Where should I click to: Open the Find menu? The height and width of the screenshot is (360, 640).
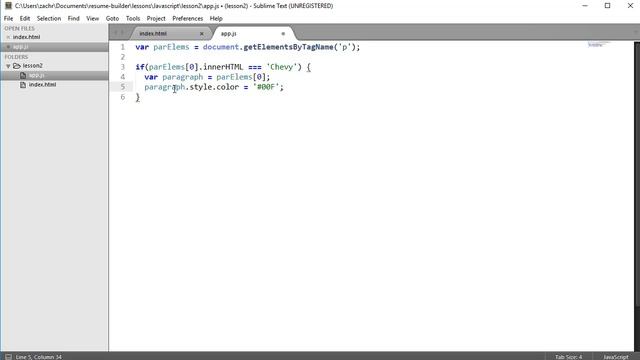click(73, 18)
